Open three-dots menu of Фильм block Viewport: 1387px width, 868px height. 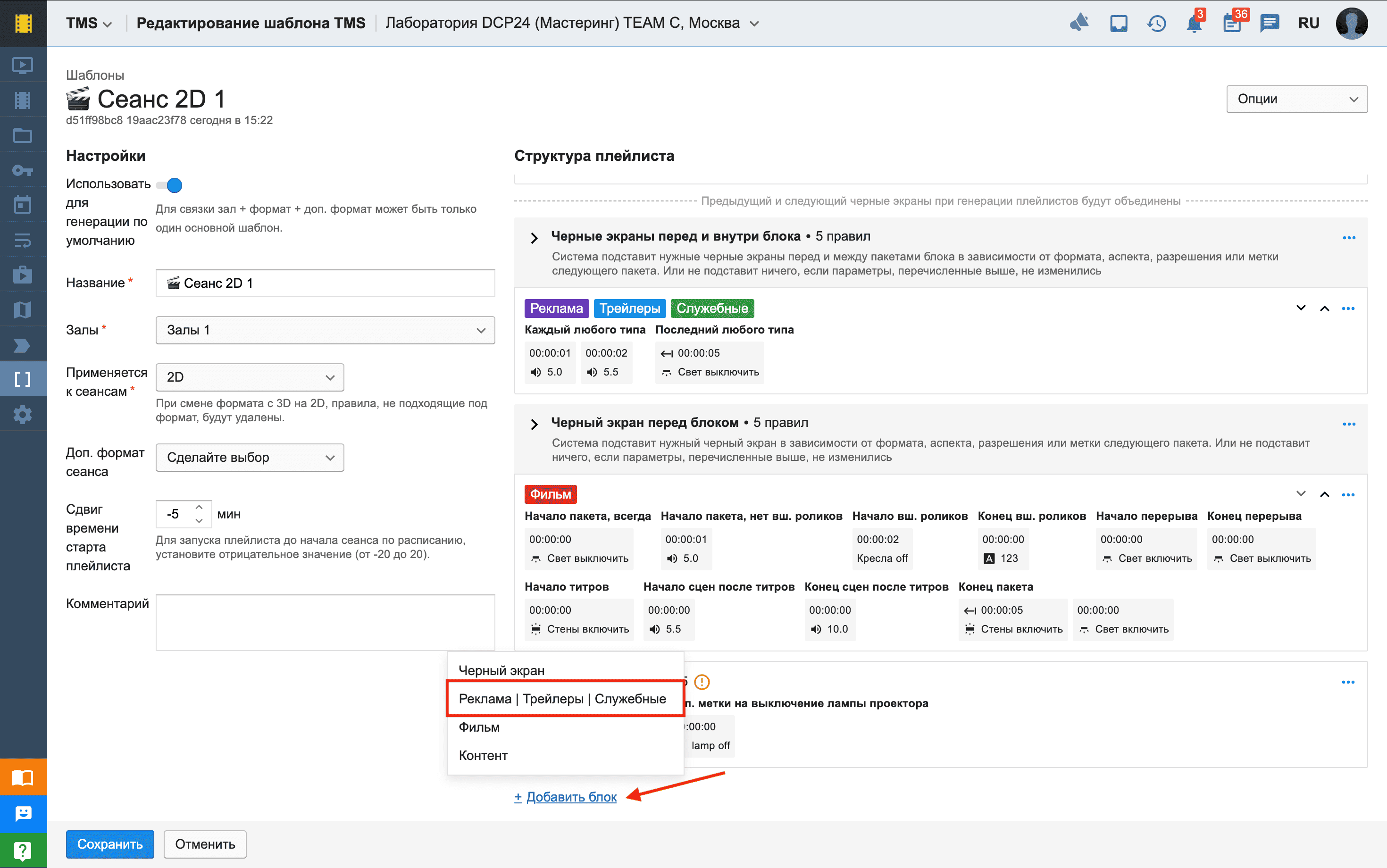coord(1348,495)
